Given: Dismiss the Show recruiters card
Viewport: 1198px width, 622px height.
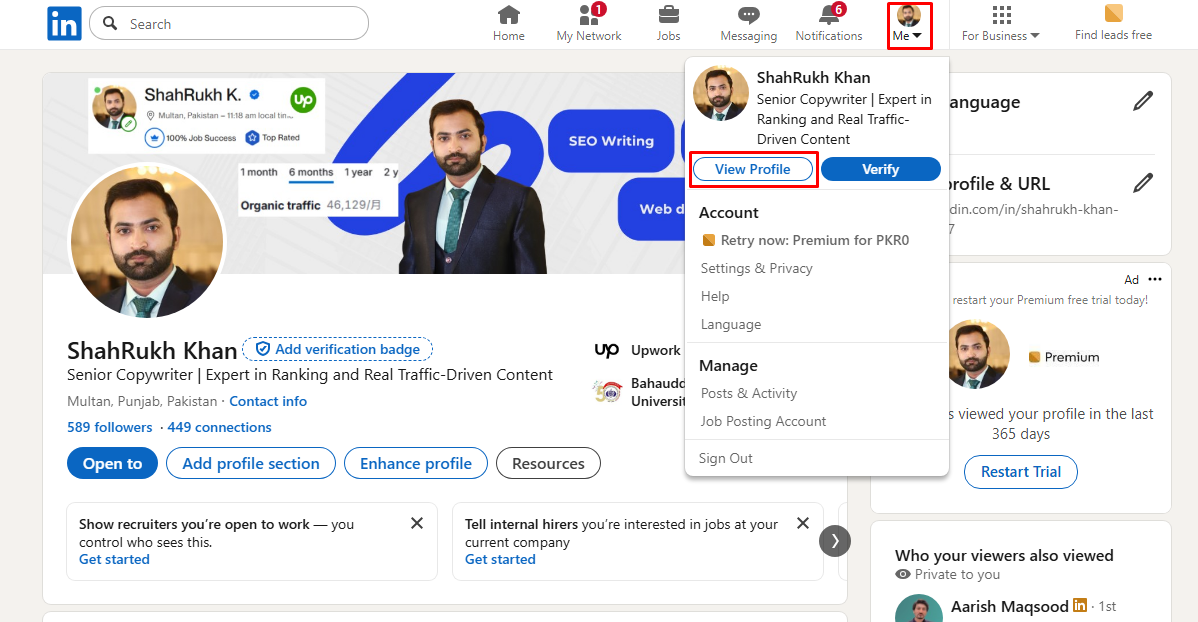Looking at the screenshot, I should point(417,522).
